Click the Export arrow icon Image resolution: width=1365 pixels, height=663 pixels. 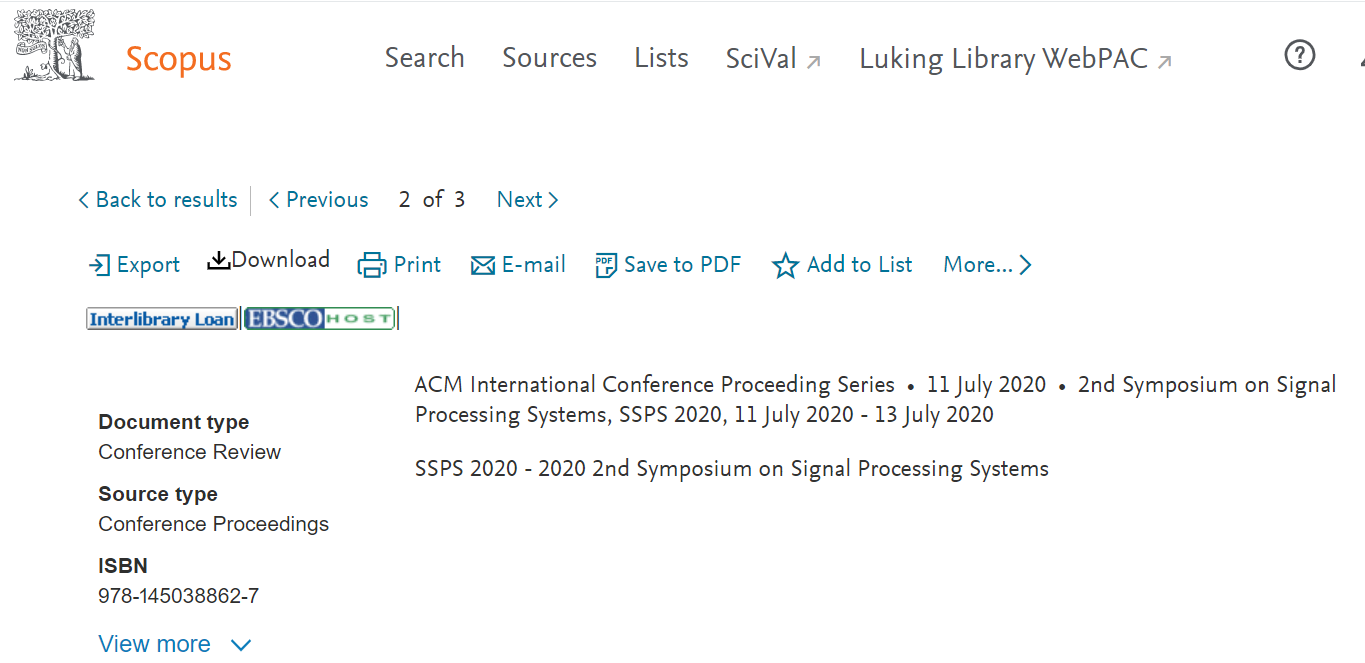tap(99, 265)
